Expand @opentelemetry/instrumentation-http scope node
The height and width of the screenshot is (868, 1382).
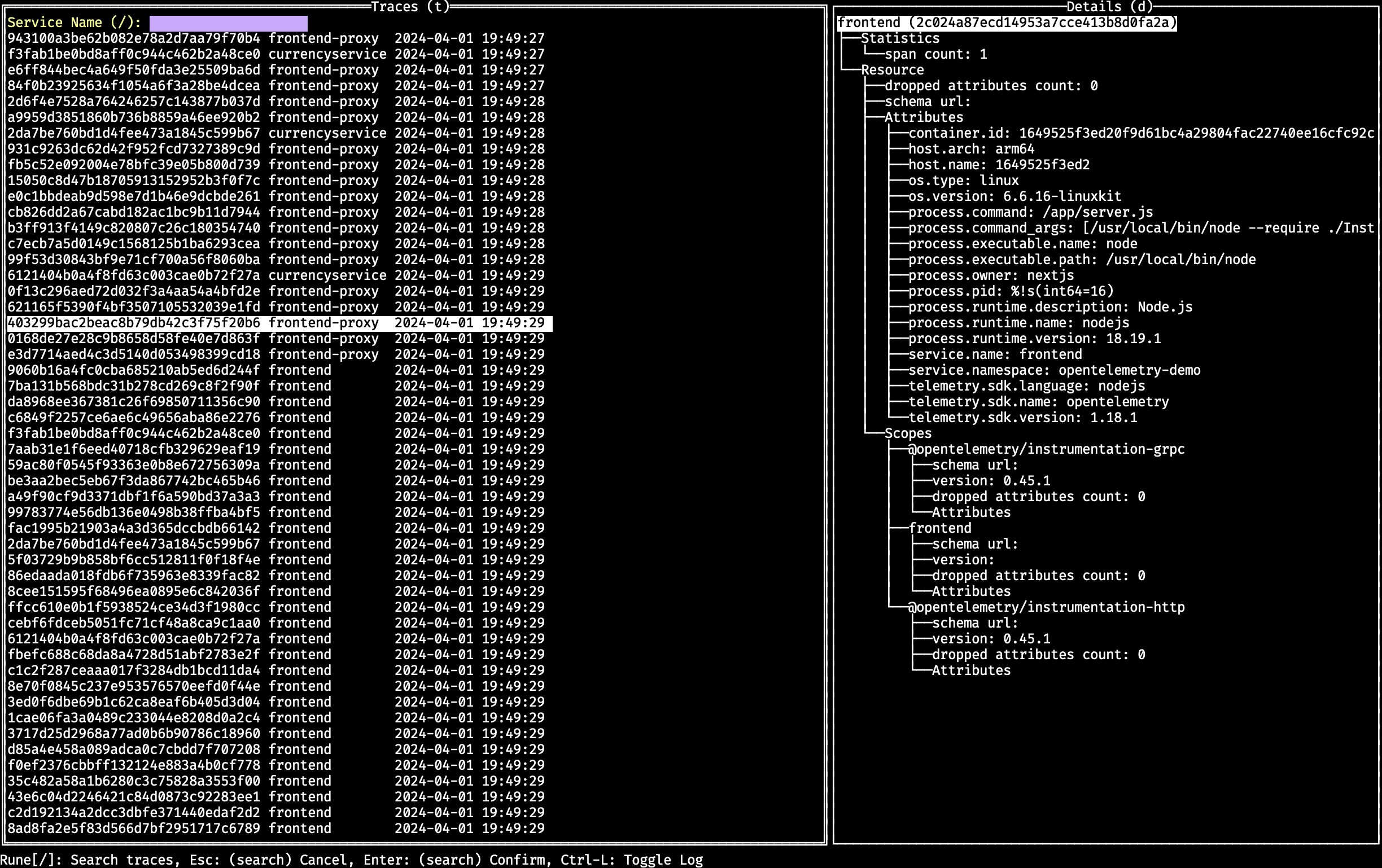1046,607
